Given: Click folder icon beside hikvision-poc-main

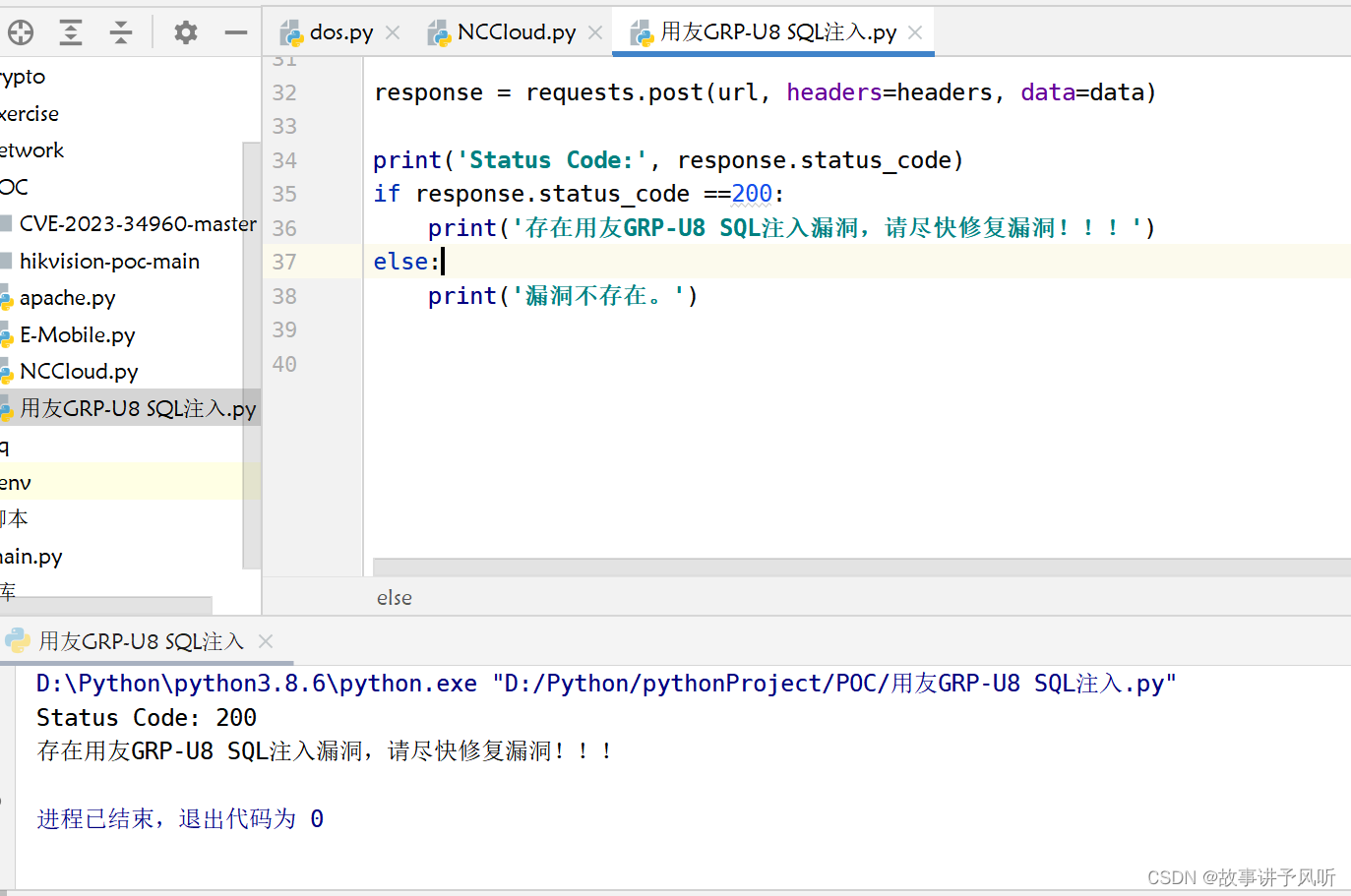Looking at the screenshot, I should [x=6, y=262].
